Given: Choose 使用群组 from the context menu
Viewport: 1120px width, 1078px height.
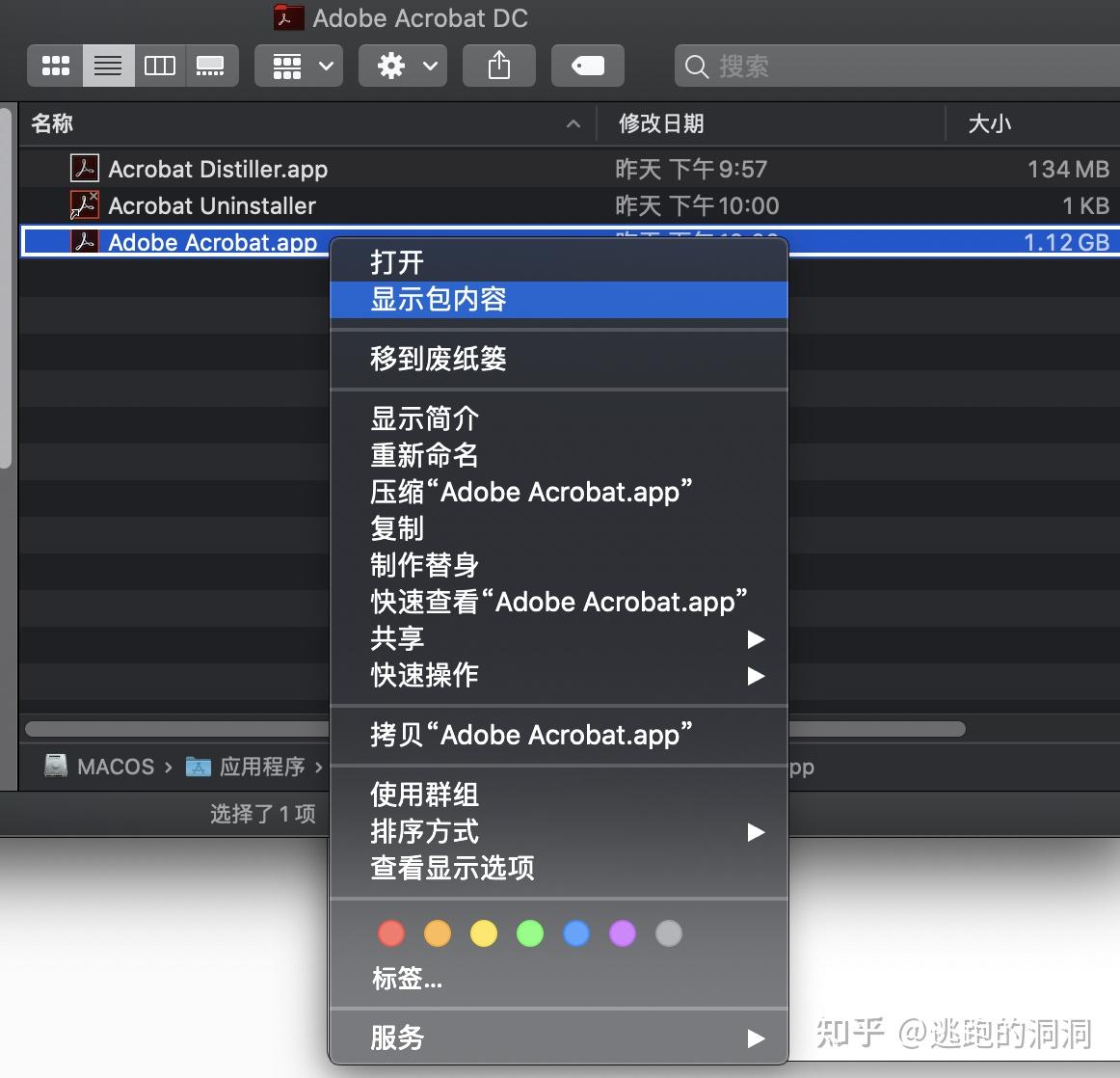Looking at the screenshot, I should coord(559,795).
